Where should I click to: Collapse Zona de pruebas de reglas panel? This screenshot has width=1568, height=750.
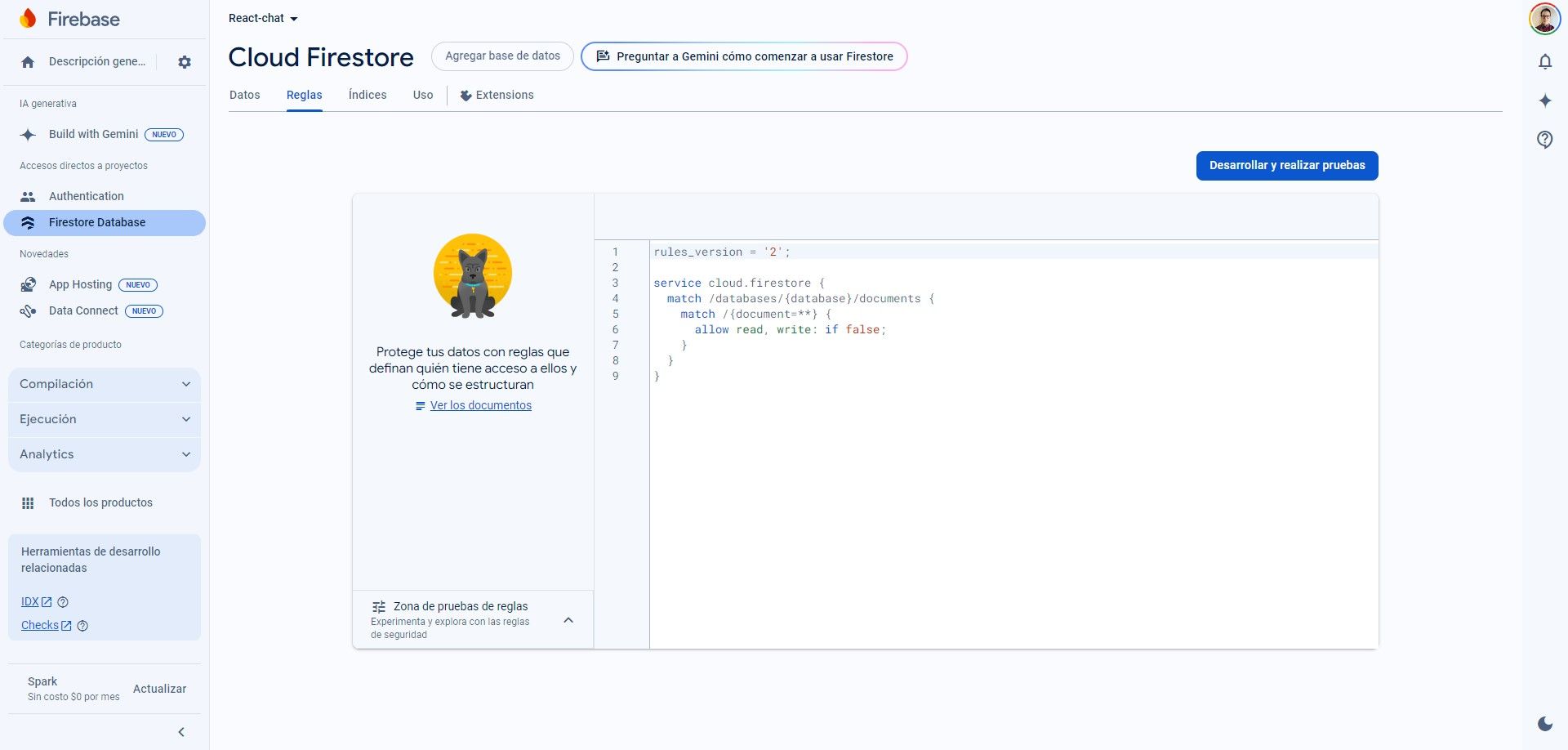tap(568, 620)
